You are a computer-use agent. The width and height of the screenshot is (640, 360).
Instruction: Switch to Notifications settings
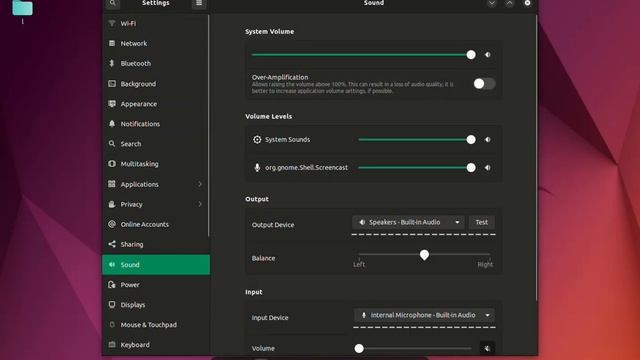[156, 124]
